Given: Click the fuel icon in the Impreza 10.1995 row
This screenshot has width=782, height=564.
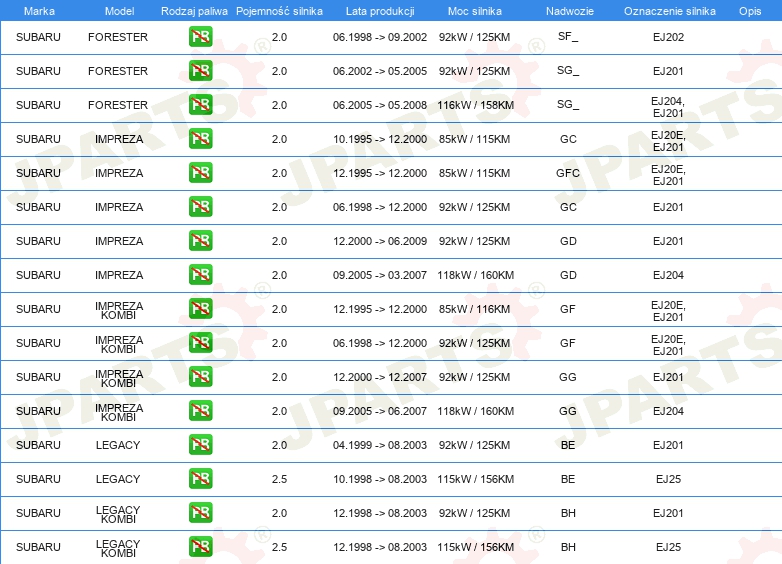Looking at the screenshot, I should point(200,139).
